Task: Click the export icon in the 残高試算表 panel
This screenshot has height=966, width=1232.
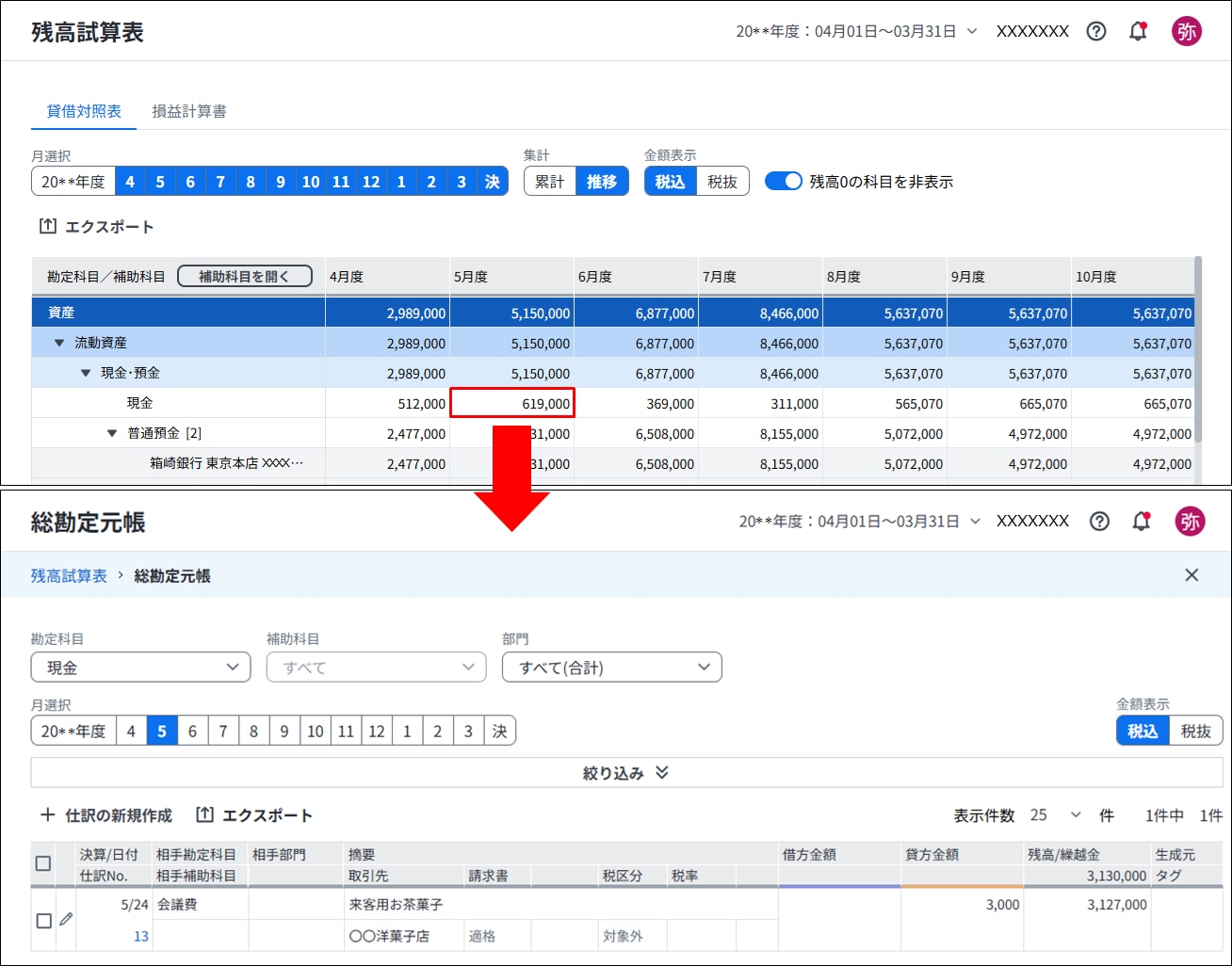Action: click(48, 227)
